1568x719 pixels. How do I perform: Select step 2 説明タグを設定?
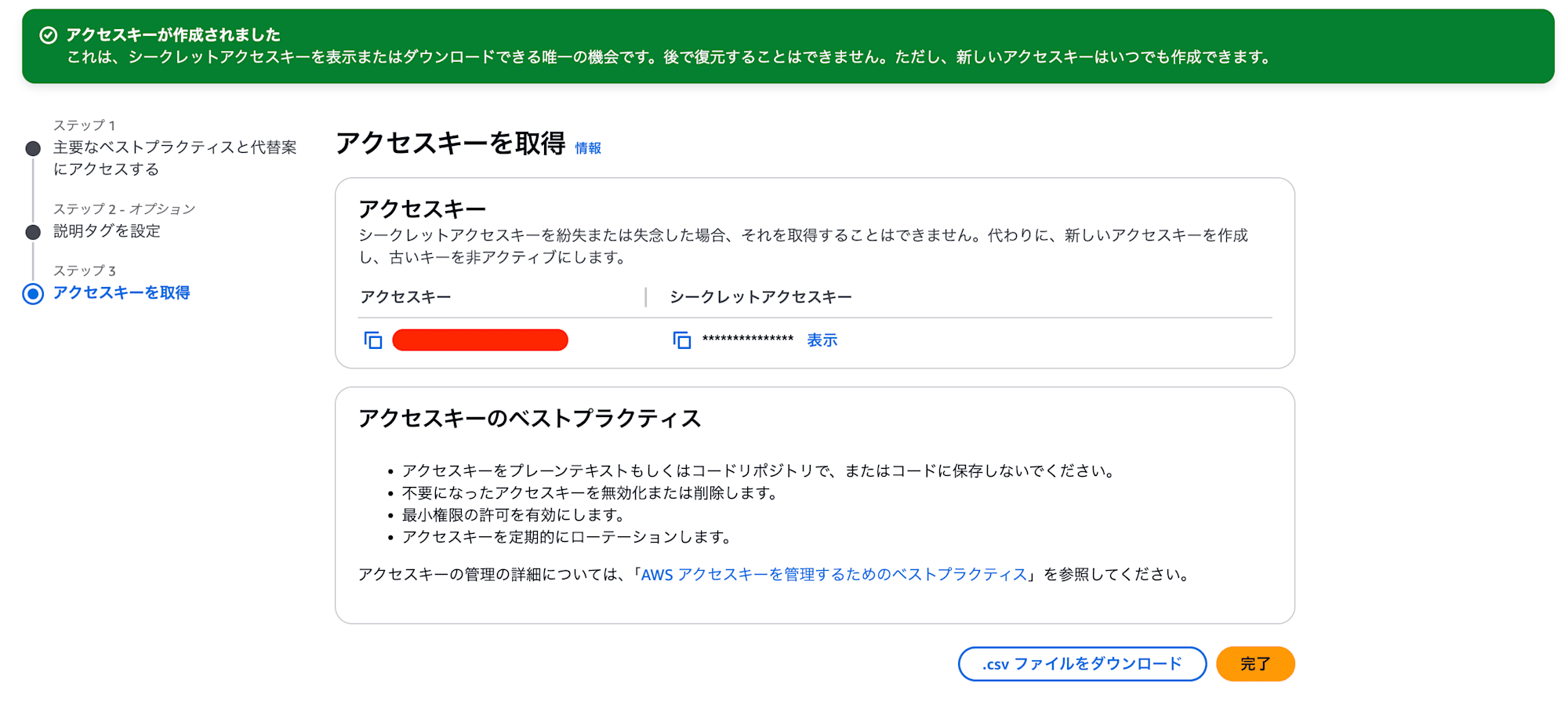[x=107, y=231]
